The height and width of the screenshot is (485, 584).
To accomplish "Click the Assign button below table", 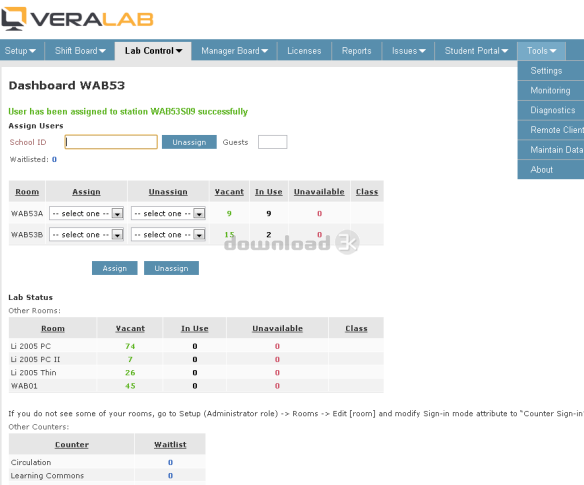I will pos(115,268).
